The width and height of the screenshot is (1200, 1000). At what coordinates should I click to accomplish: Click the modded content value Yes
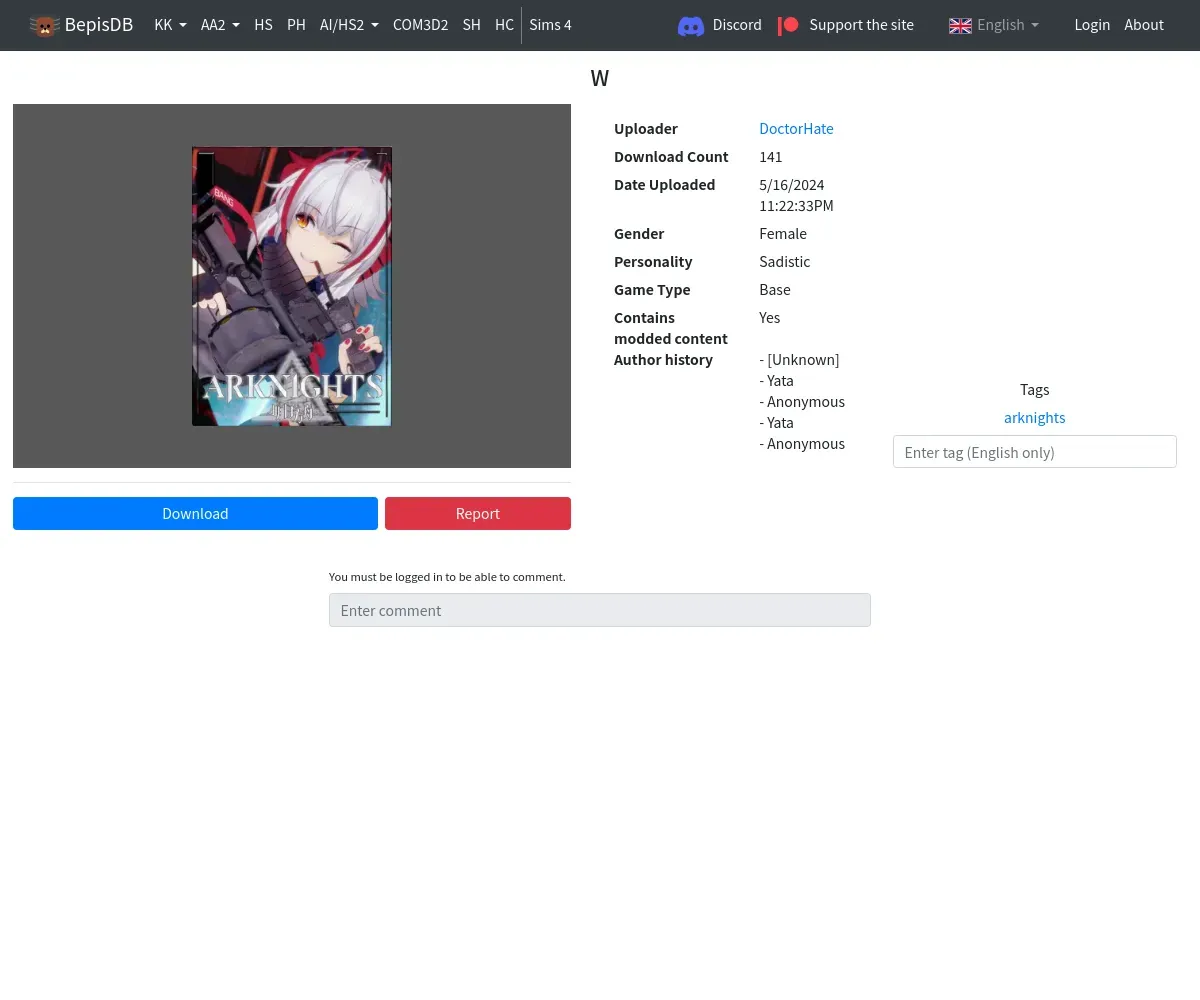coord(770,318)
